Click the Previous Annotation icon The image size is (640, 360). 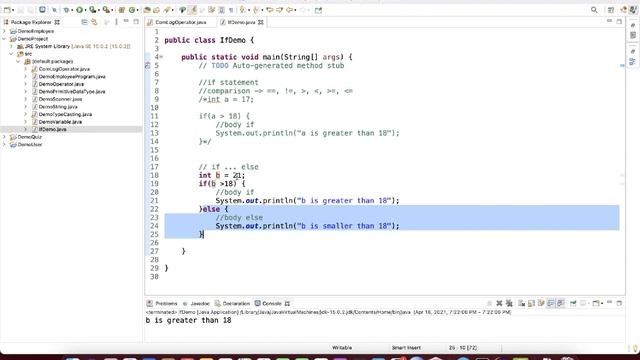[x=256, y=10]
